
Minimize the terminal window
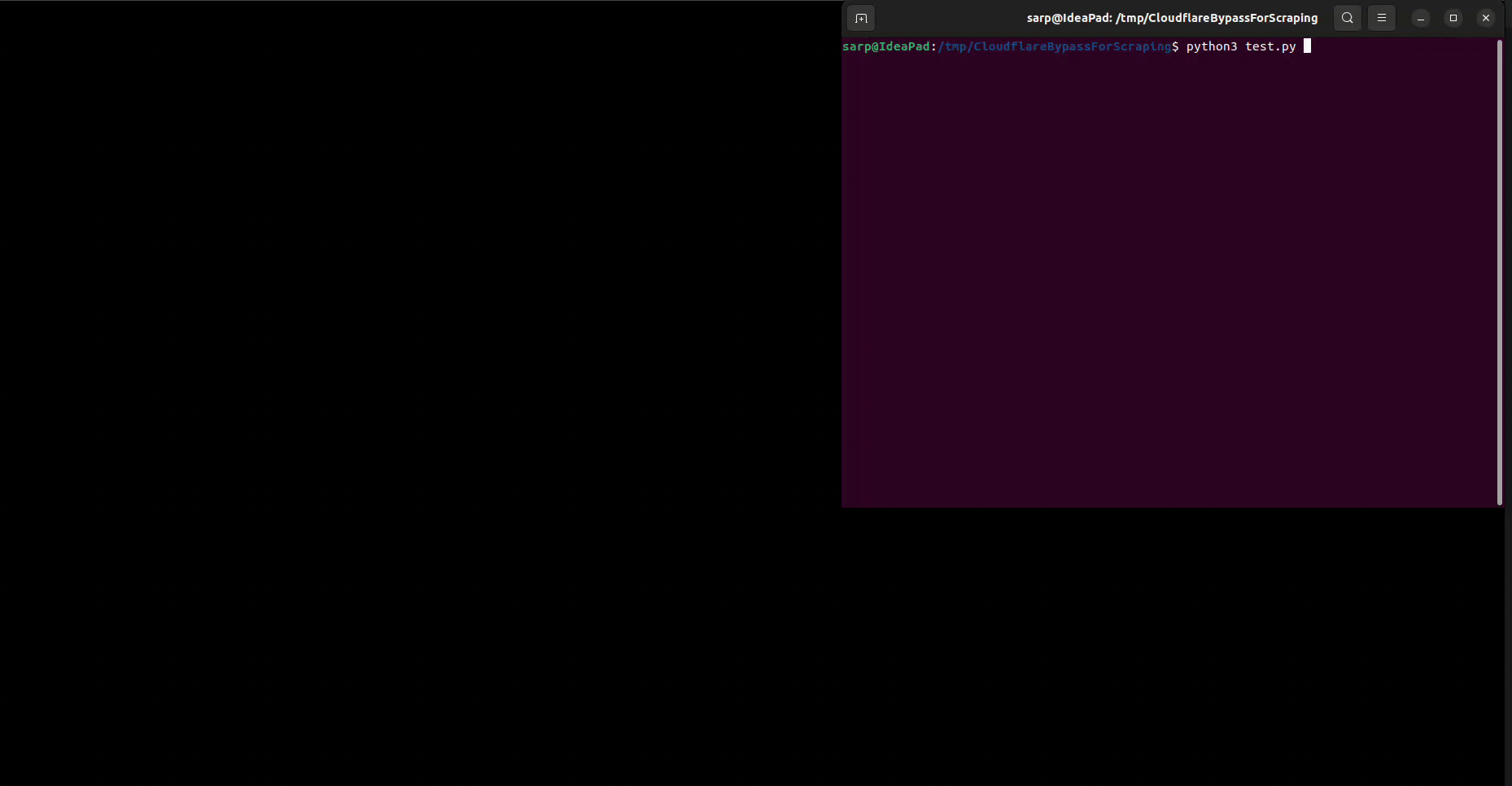[1421, 18]
